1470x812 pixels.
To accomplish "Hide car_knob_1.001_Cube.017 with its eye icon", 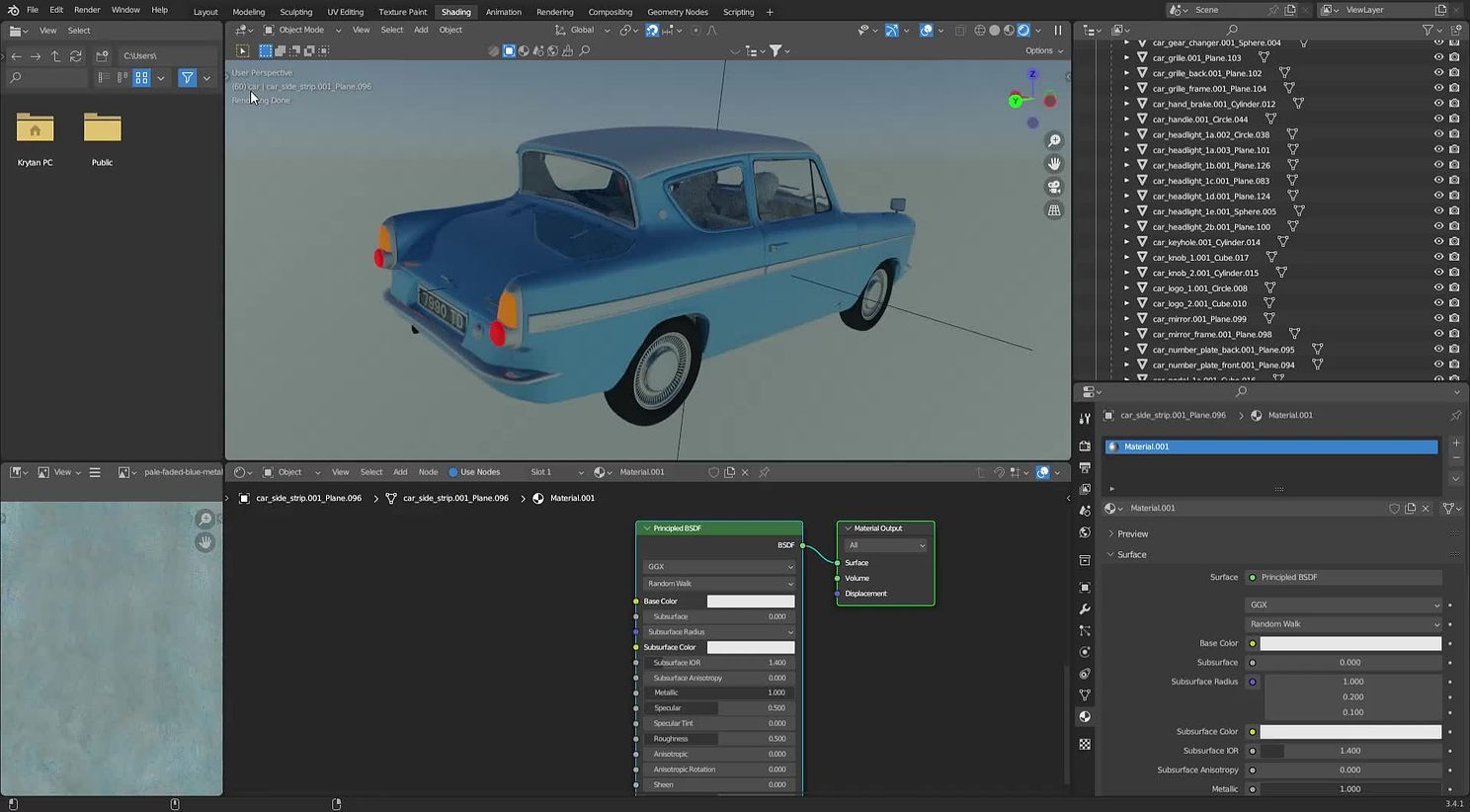I will click(x=1438, y=258).
